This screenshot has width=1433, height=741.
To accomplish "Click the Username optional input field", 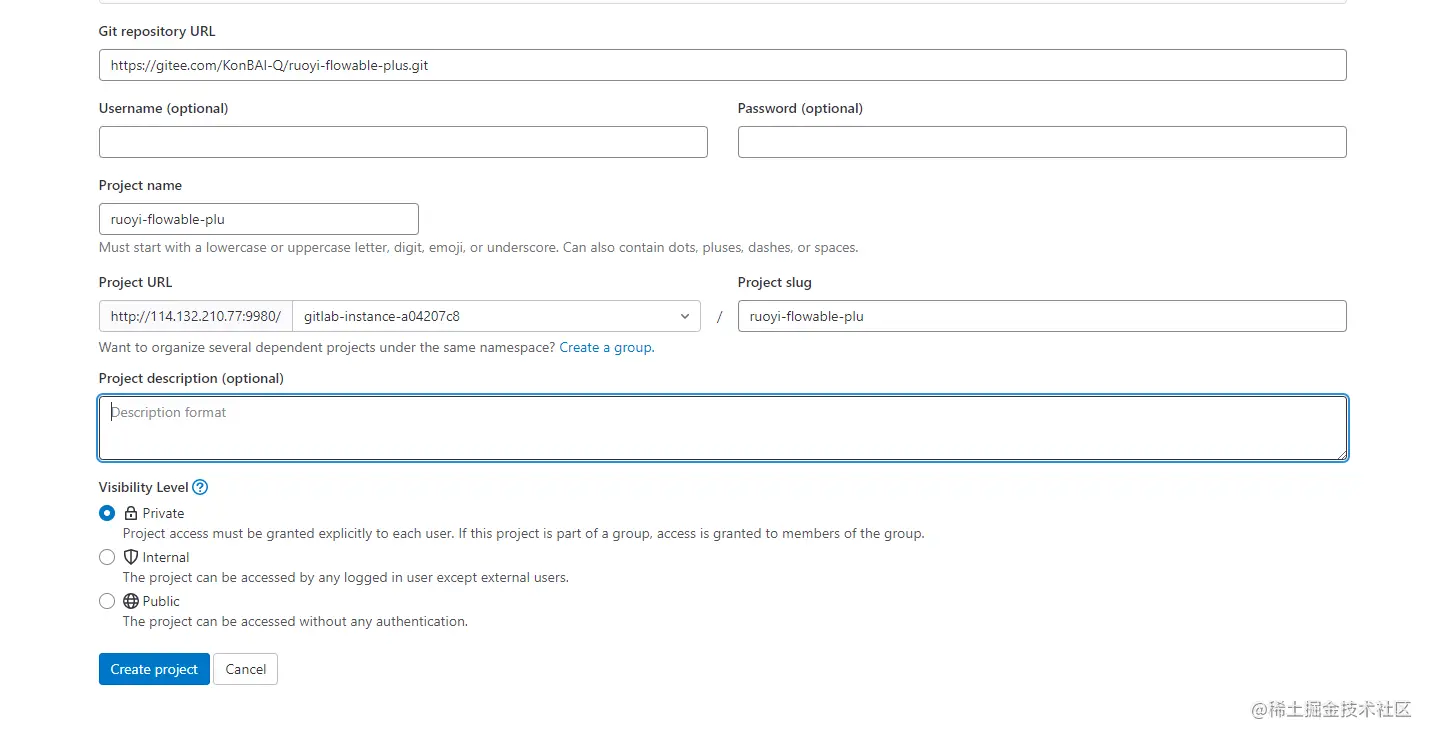I will coord(403,142).
